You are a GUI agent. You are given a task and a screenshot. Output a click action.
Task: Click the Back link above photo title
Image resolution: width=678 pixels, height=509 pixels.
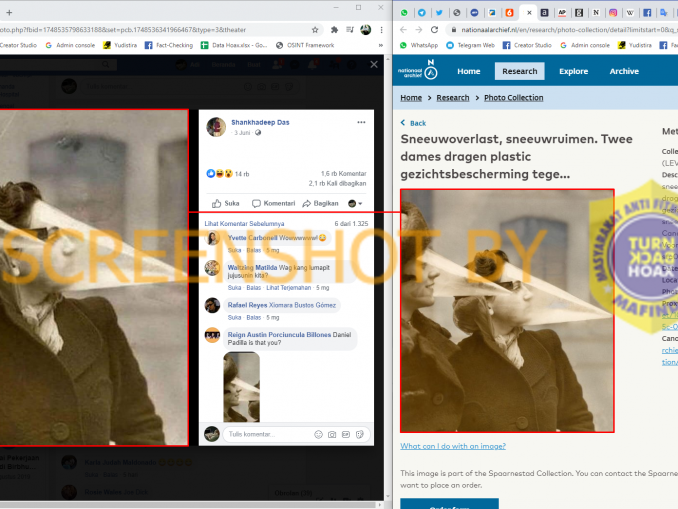tap(413, 123)
